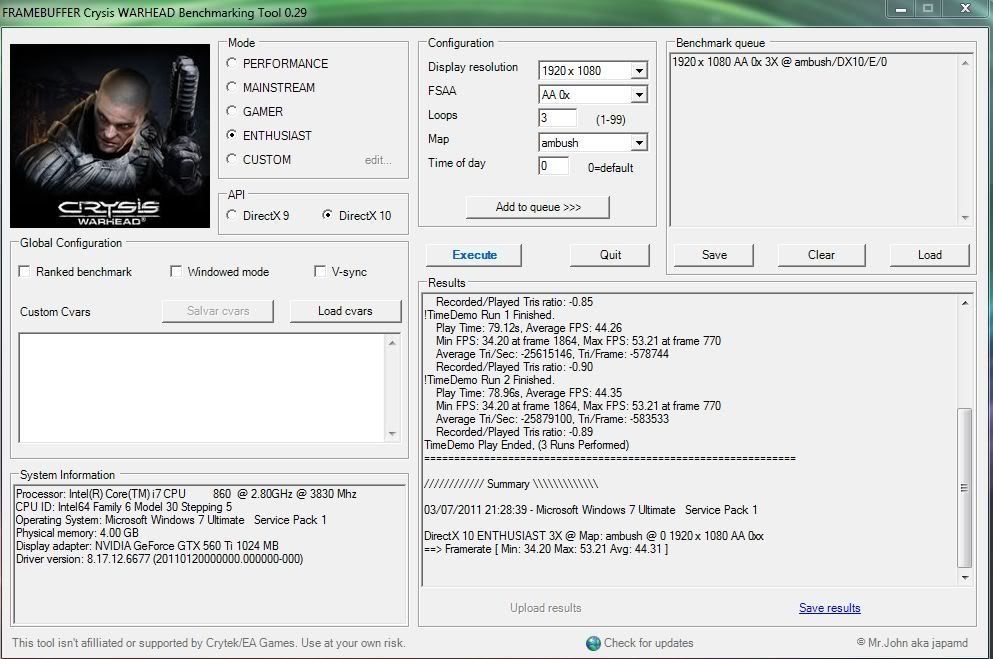Save the benchmark queue

(x=714, y=255)
